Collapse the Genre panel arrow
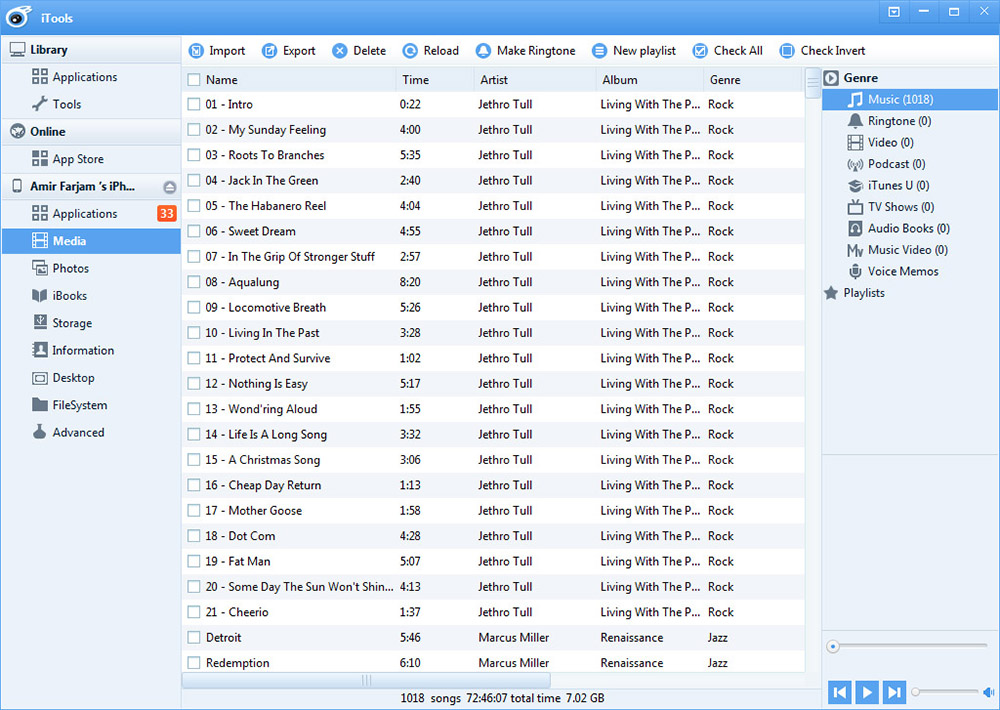The image size is (1000, 710). point(830,78)
